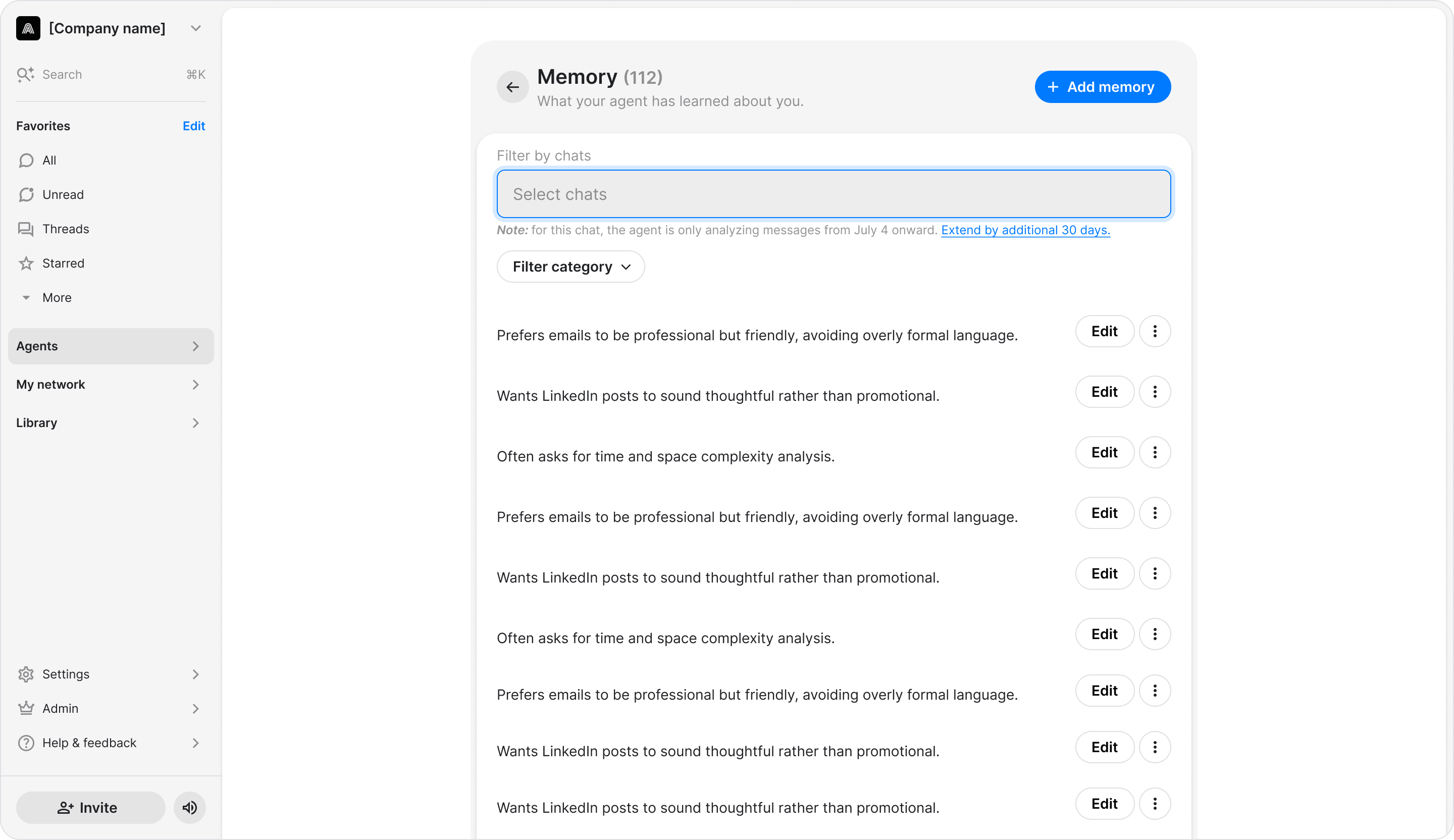Edit the second 'Often asks for time' memory
Image resolution: width=1454 pixels, height=840 pixels.
pyautogui.click(x=1104, y=634)
